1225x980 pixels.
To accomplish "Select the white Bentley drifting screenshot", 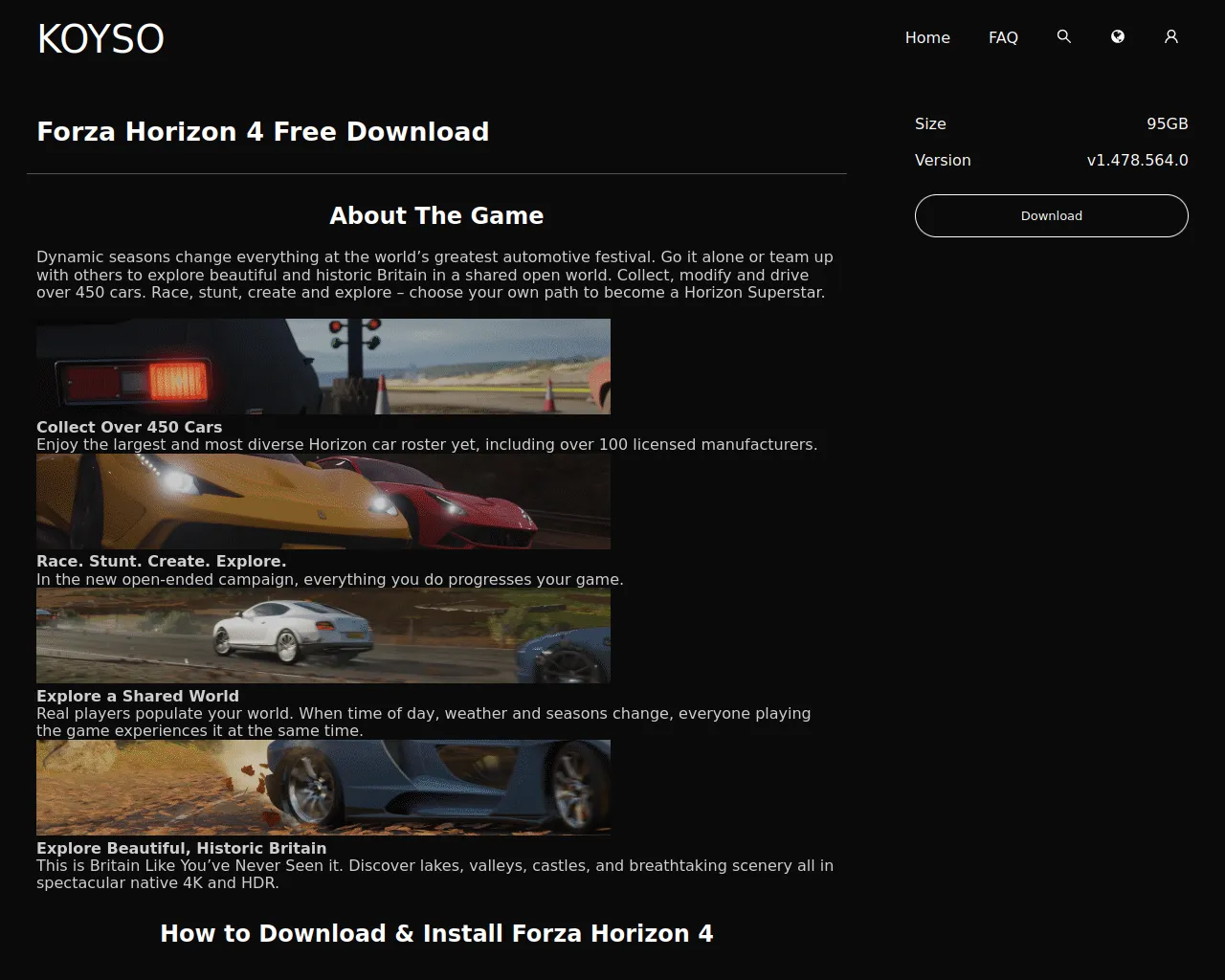I will pyautogui.click(x=323, y=635).
